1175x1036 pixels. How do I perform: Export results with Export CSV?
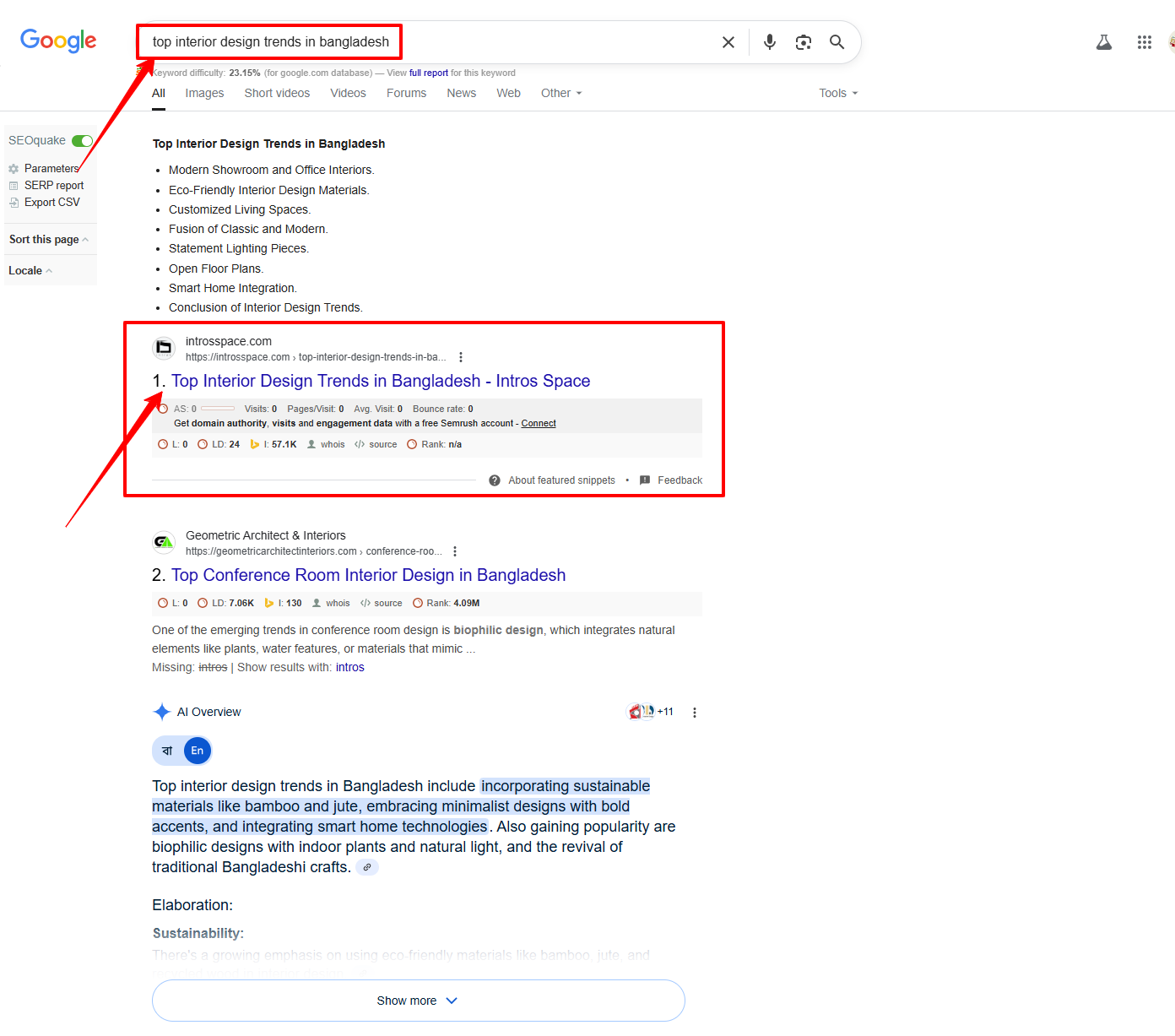pos(51,203)
